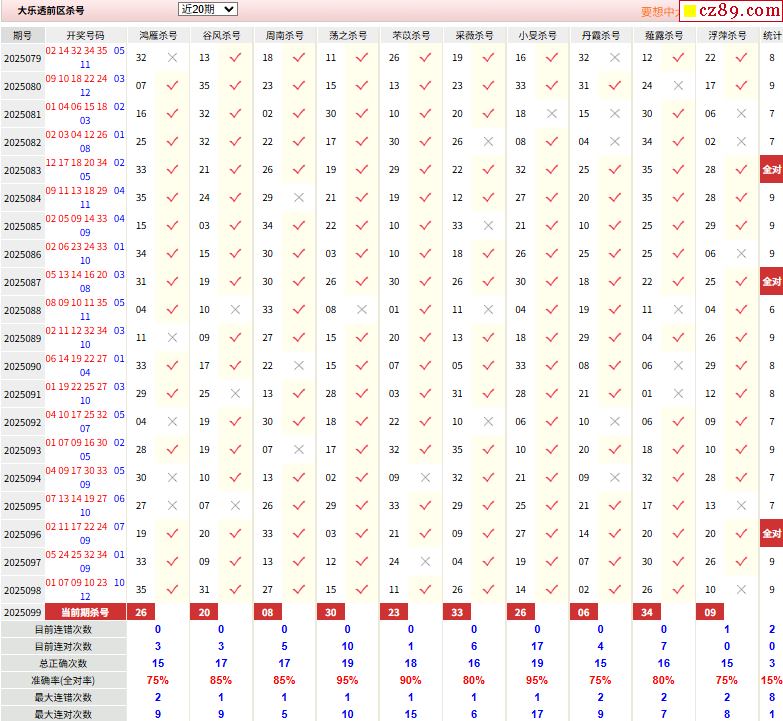This screenshot has width=783, height=721.
Task: Click the 鸿雁杀号 column header
Action: 158,35
